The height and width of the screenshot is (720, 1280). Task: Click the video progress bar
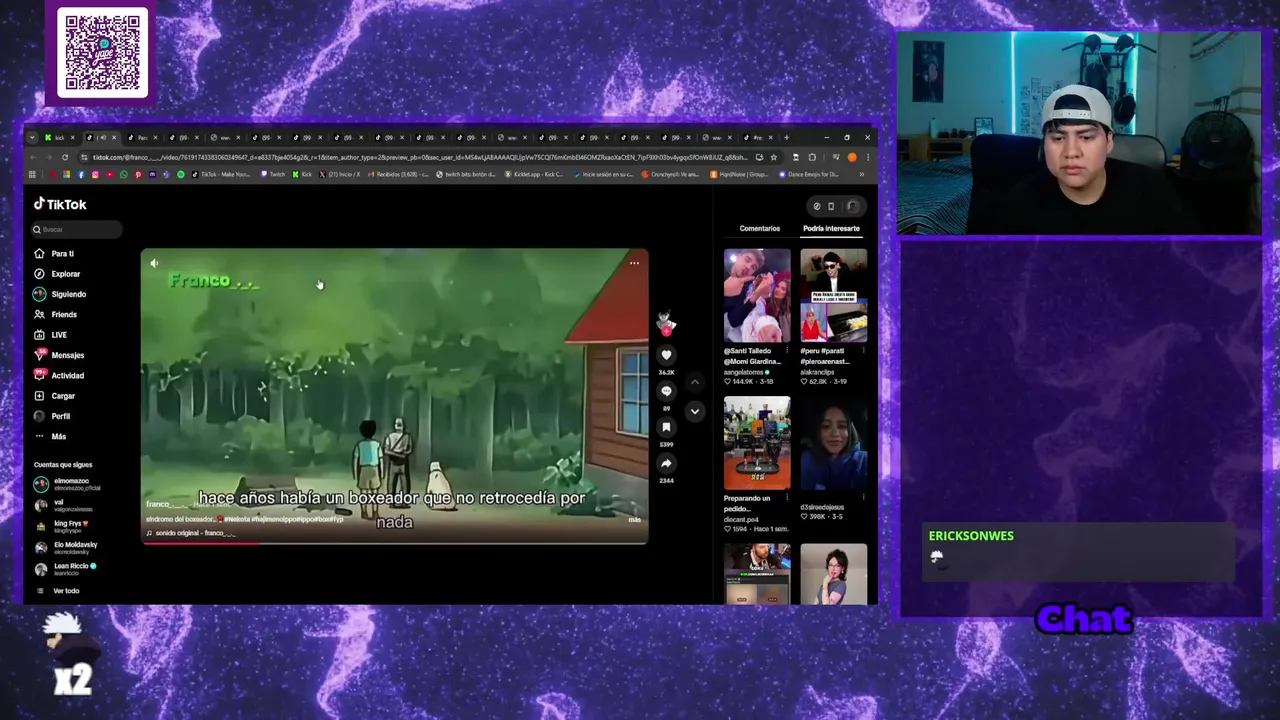[x=395, y=543]
